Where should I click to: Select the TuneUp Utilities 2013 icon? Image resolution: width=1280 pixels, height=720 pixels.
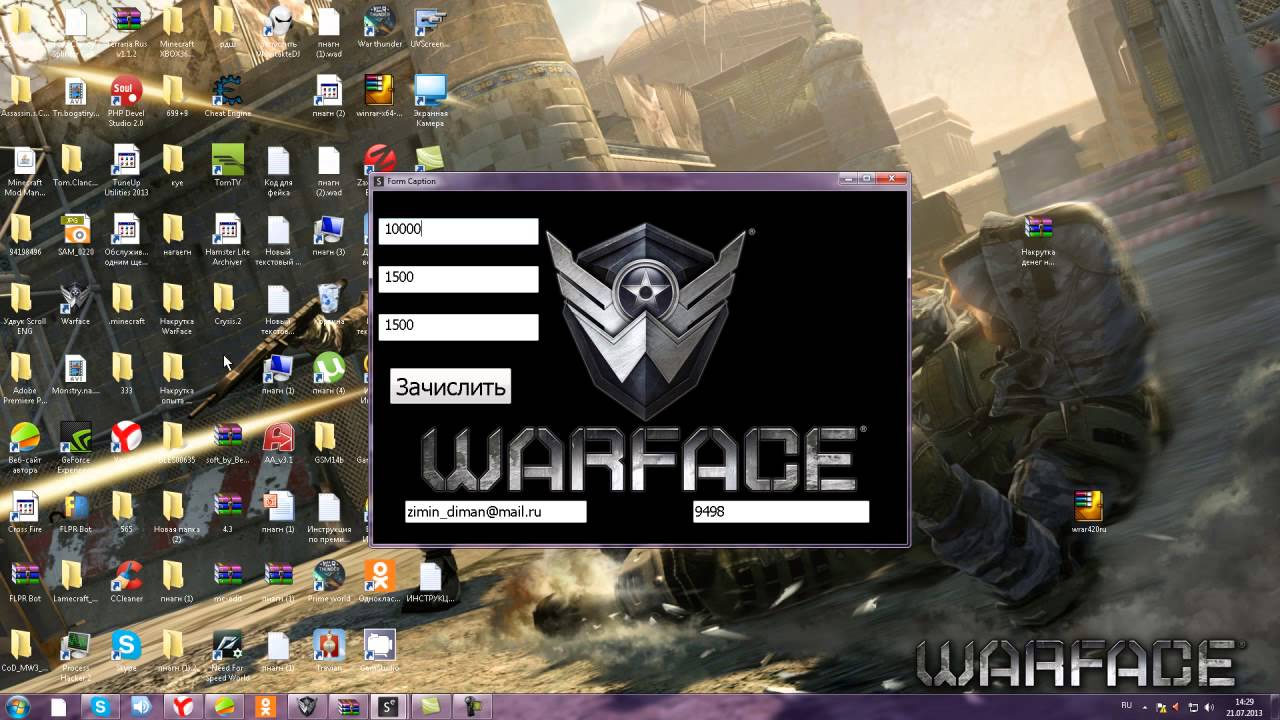[x=126, y=170]
